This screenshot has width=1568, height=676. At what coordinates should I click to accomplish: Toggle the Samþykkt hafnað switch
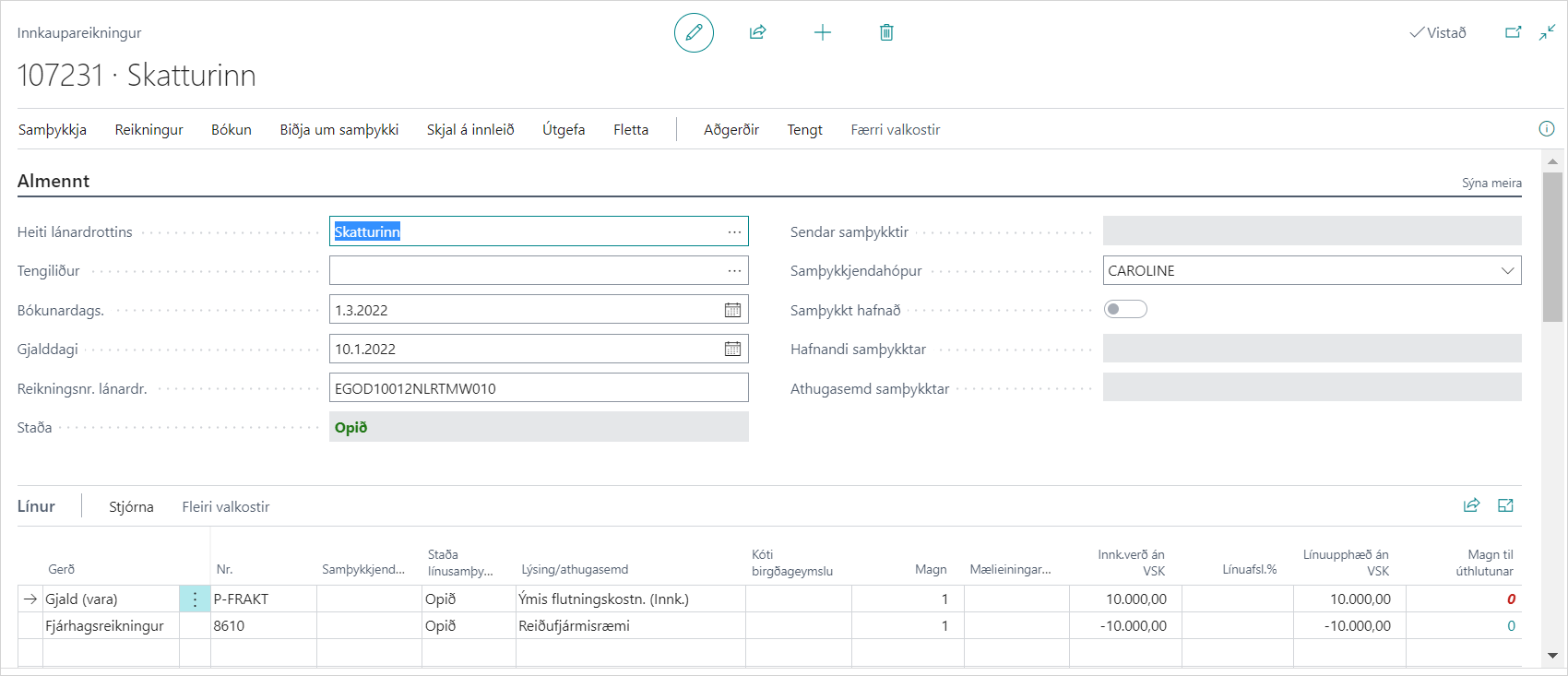click(x=1125, y=310)
